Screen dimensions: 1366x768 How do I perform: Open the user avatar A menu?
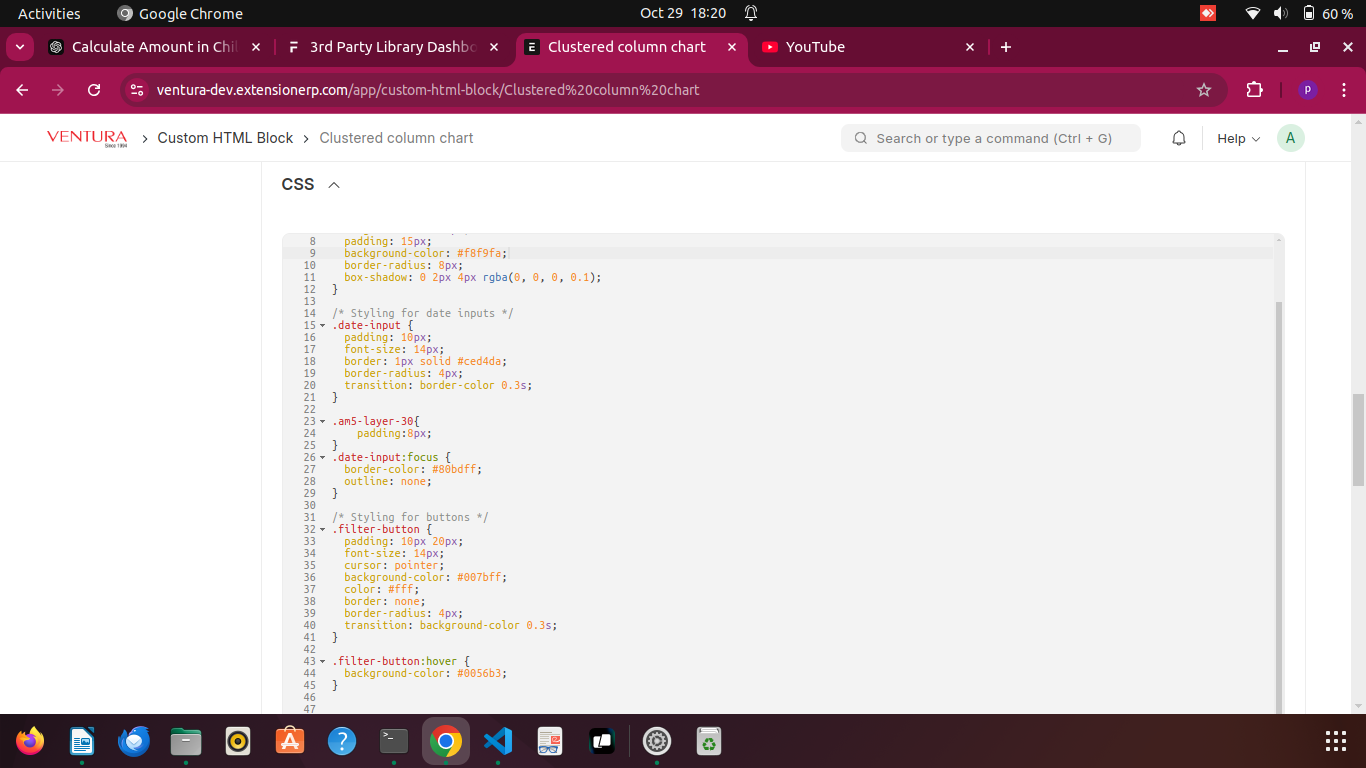coord(1291,138)
